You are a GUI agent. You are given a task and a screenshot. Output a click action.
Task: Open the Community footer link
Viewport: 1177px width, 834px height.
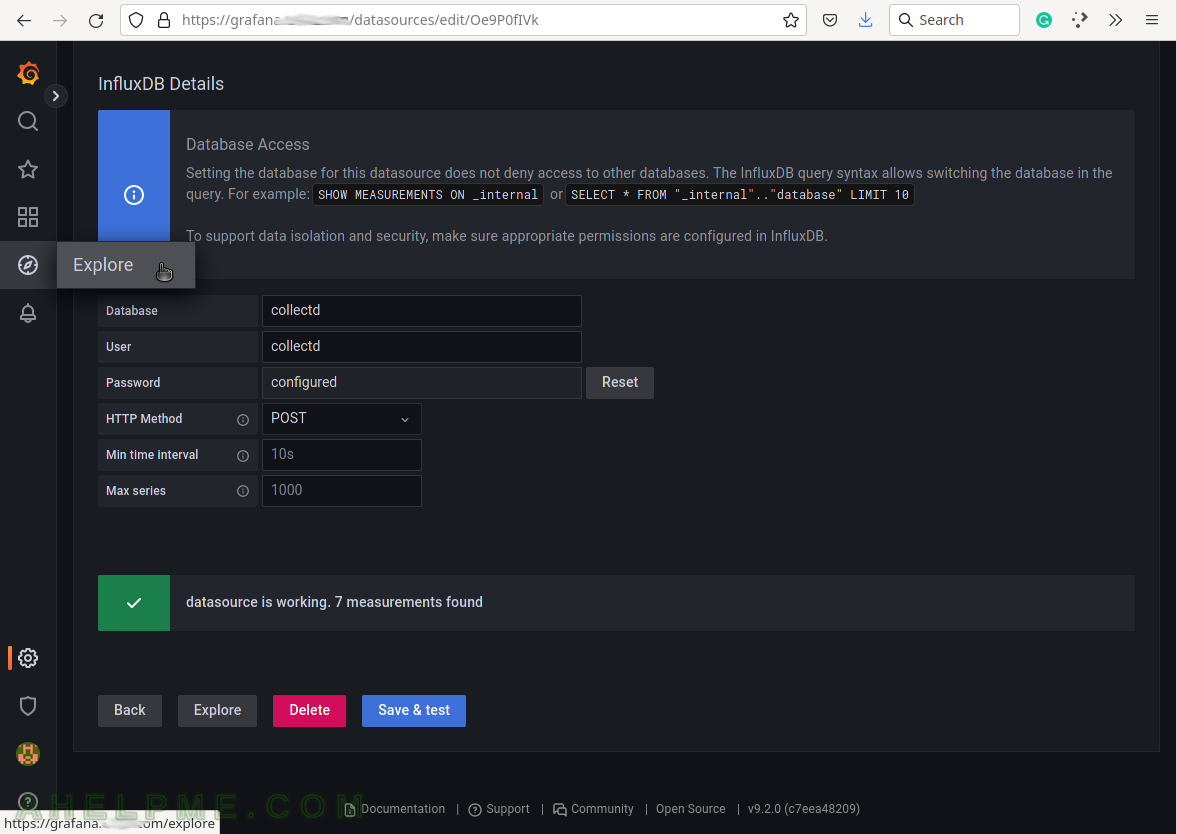(x=594, y=809)
